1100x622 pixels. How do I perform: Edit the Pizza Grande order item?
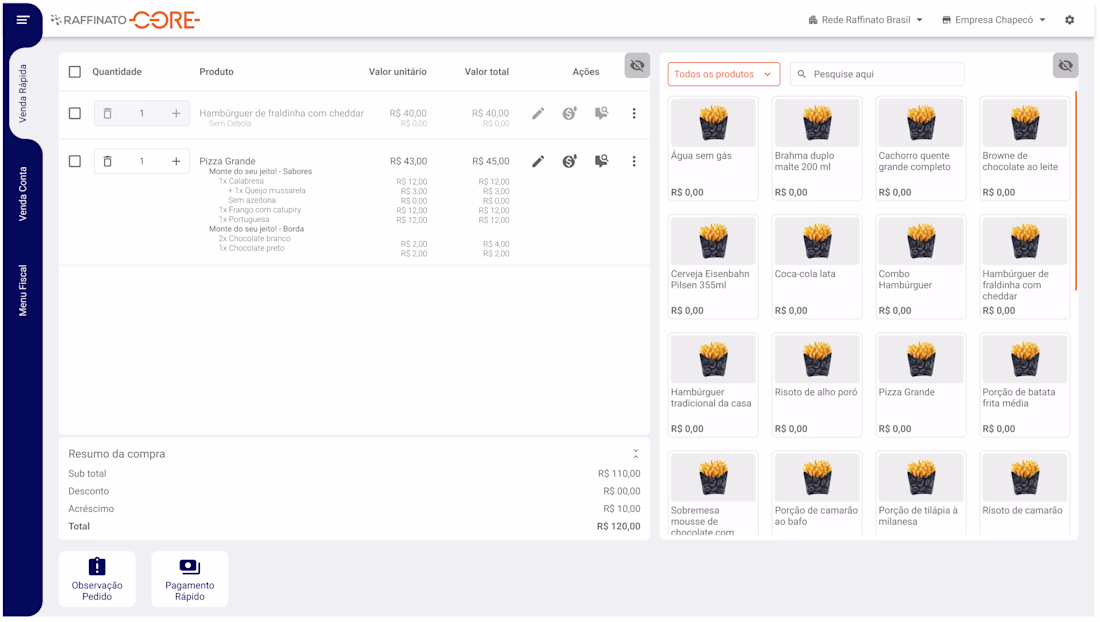tap(538, 161)
